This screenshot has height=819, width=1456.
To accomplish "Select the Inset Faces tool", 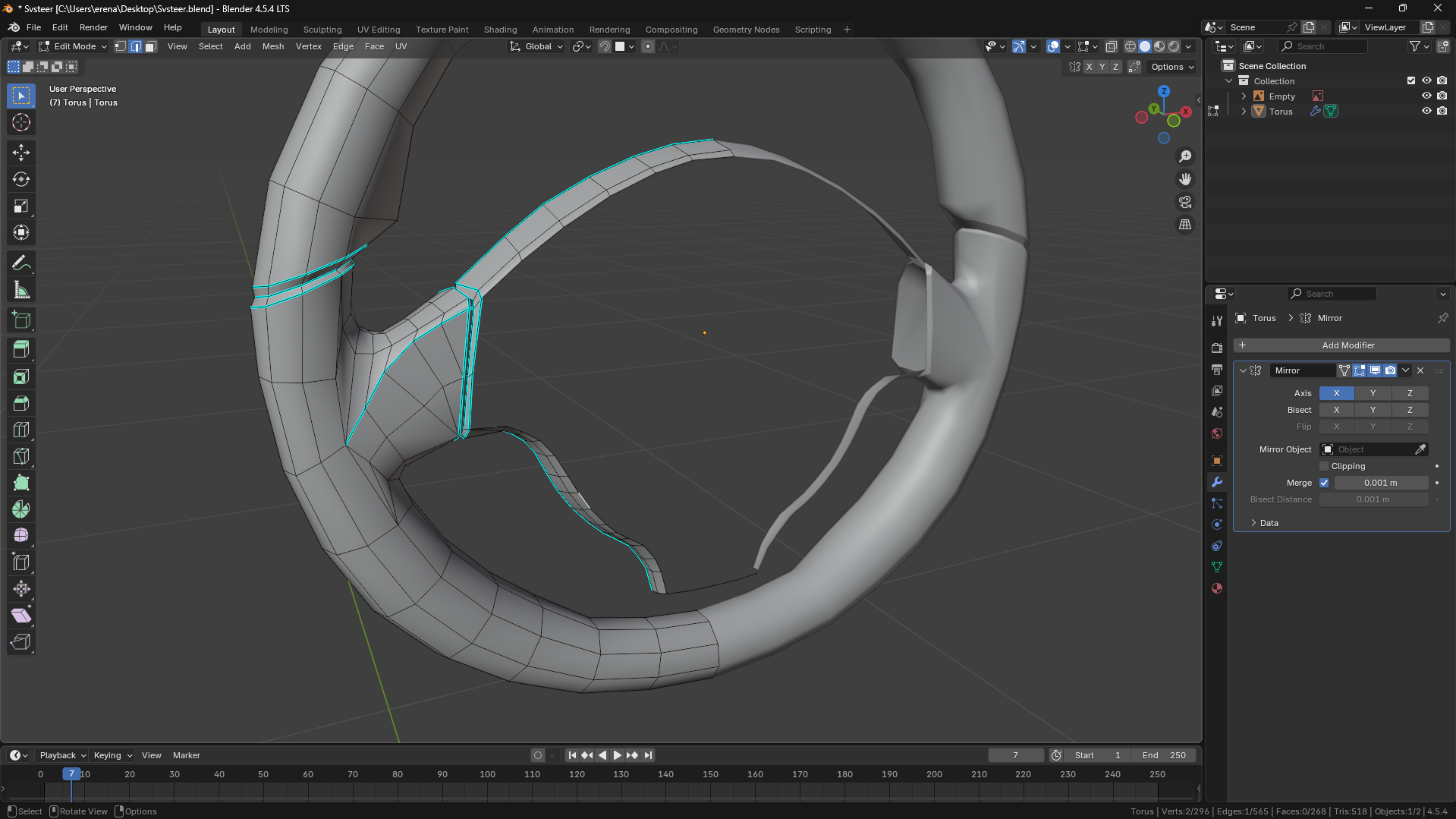I will click(21, 376).
